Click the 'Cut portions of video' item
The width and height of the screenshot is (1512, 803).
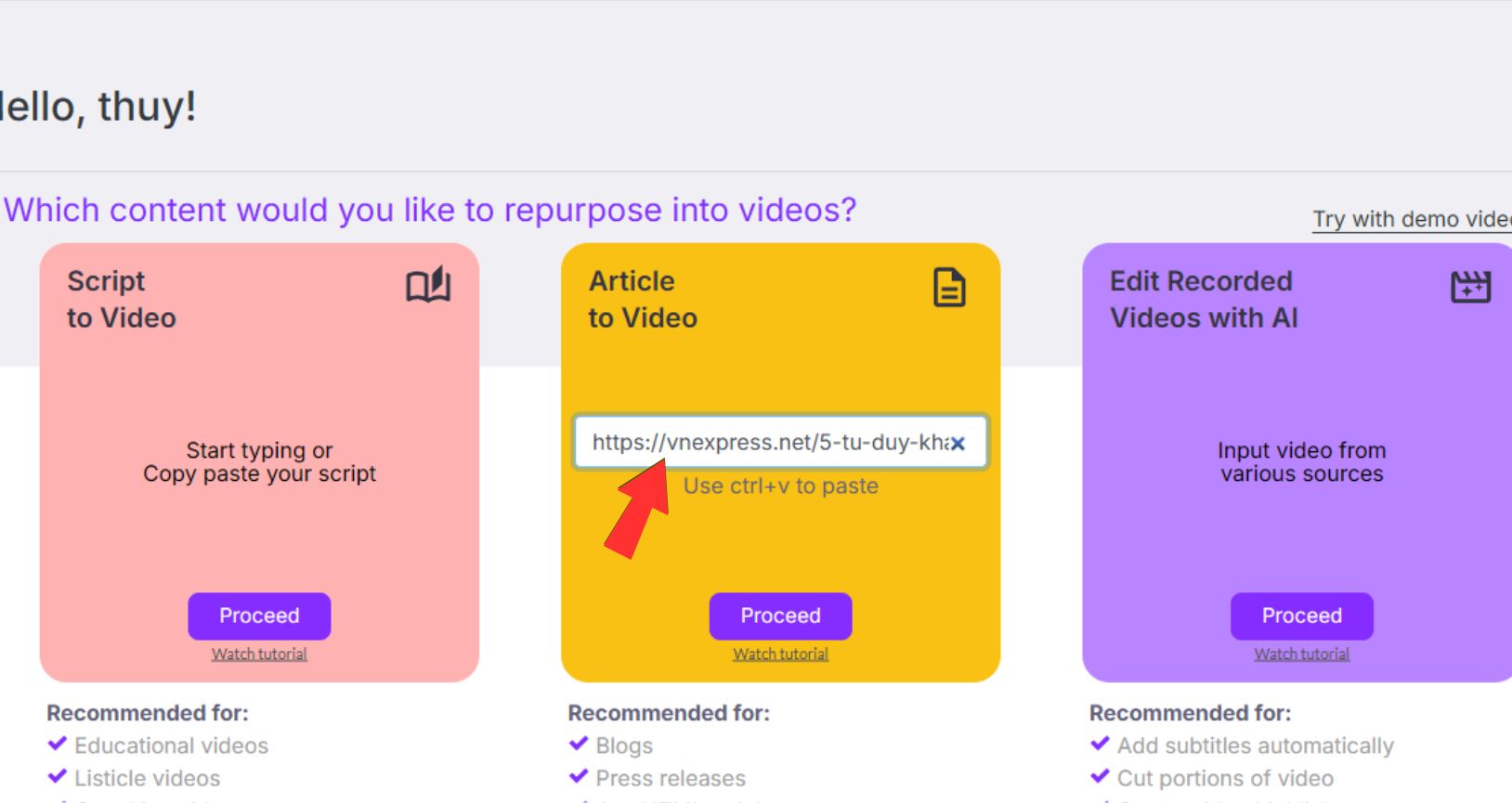coord(1225,778)
